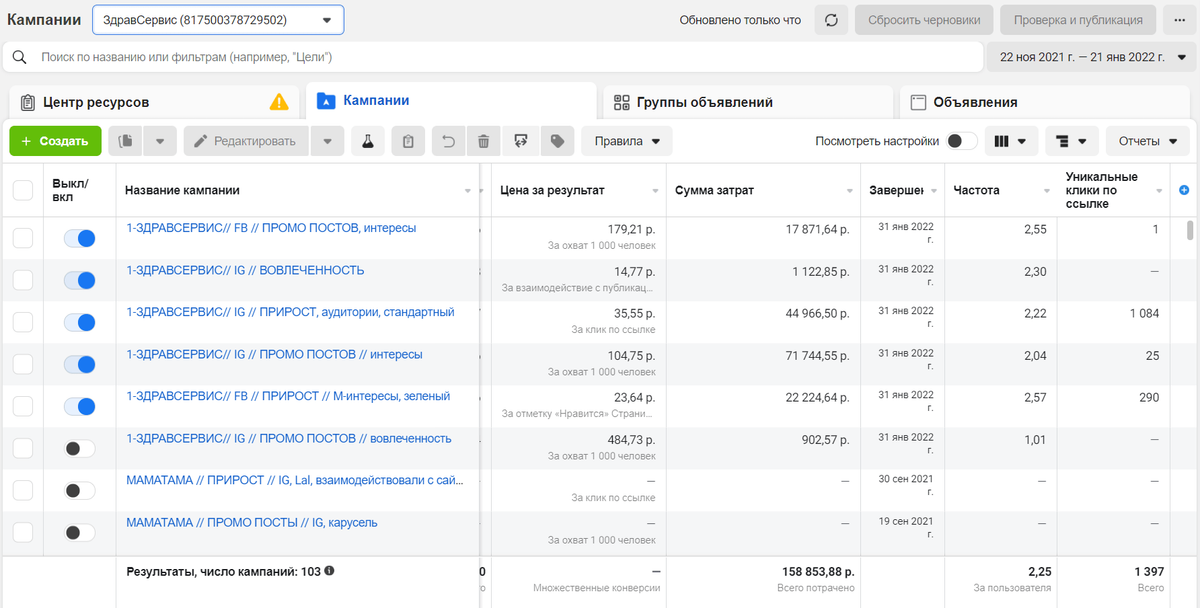
Task: Click the trash delete icon
Action: [x=484, y=141]
